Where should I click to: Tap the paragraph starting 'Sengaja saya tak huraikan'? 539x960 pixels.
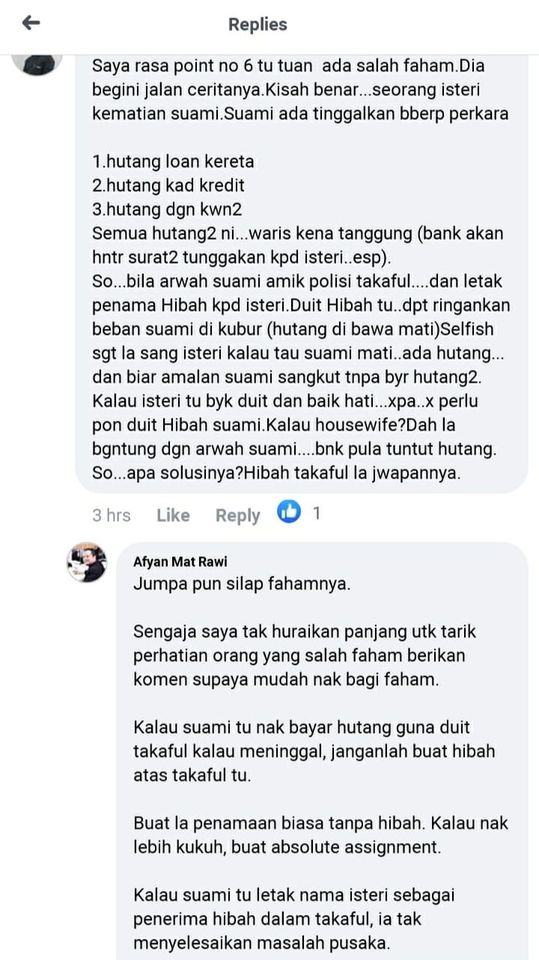[305, 655]
